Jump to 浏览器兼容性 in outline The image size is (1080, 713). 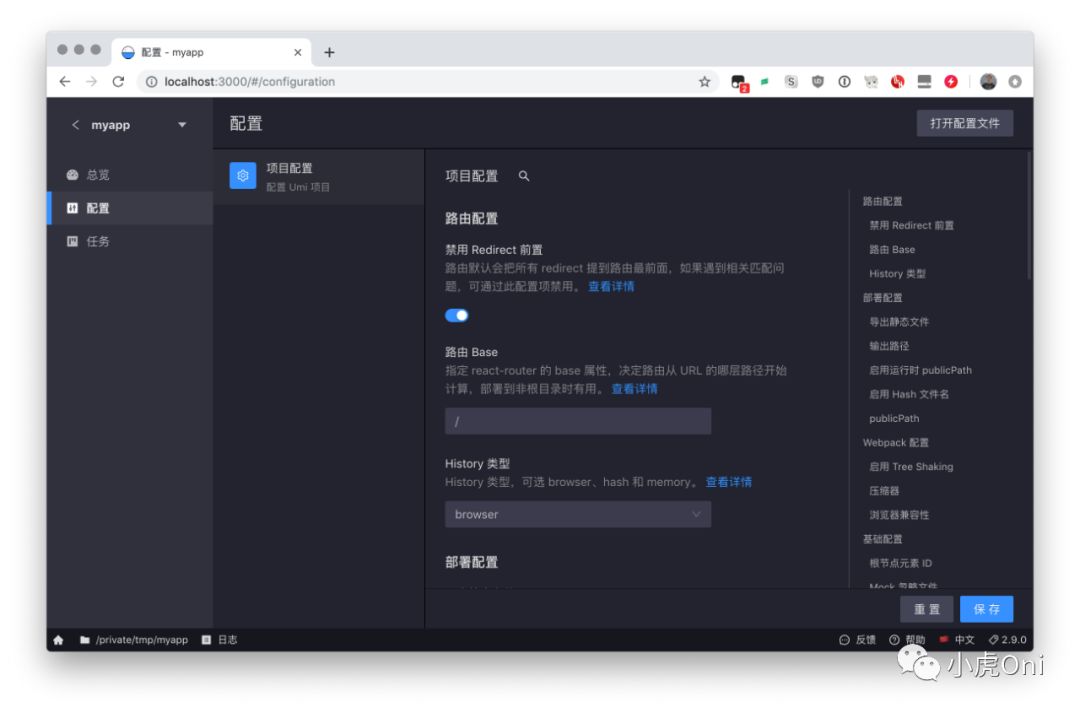(899, 515)
